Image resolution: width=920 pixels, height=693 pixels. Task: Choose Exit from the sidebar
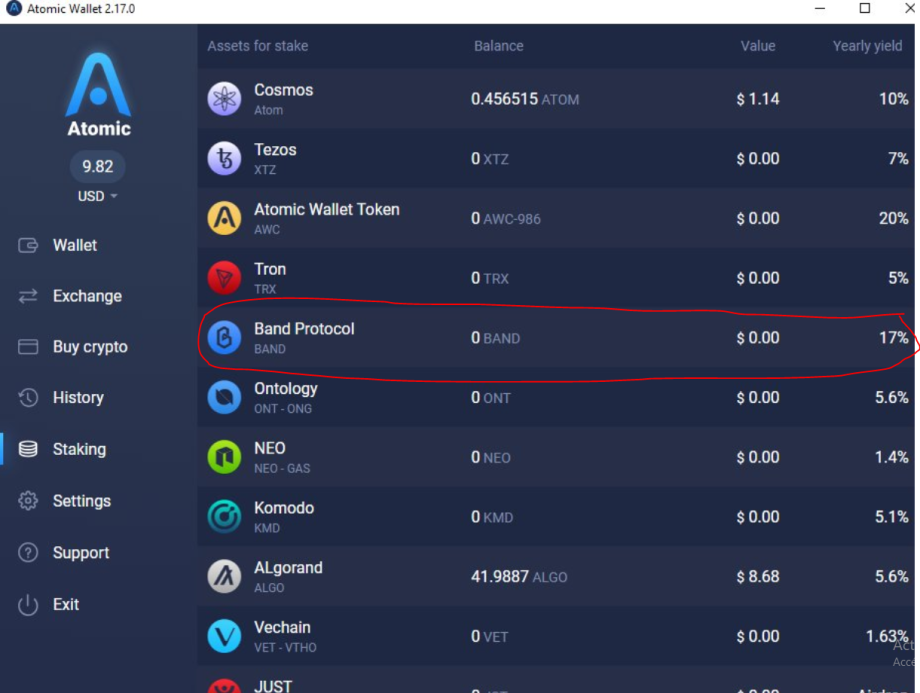click(66, 604)
